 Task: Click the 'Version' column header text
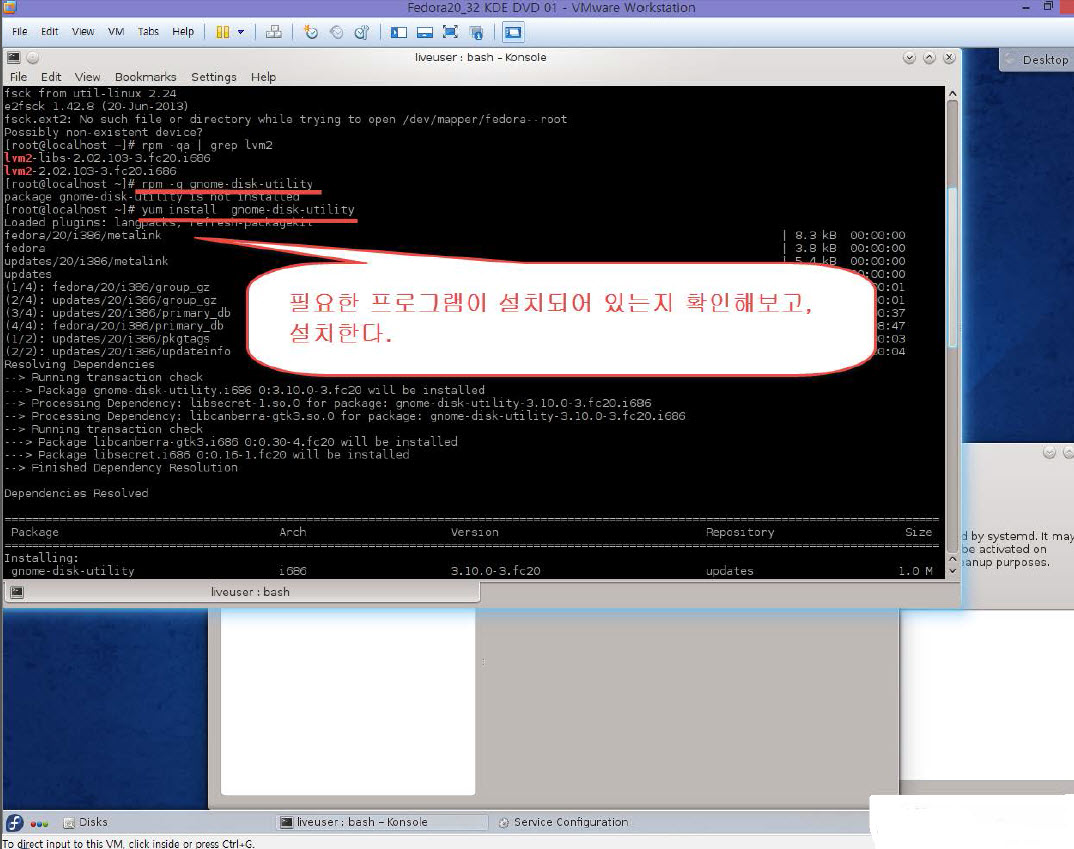[x=474, y=532]
